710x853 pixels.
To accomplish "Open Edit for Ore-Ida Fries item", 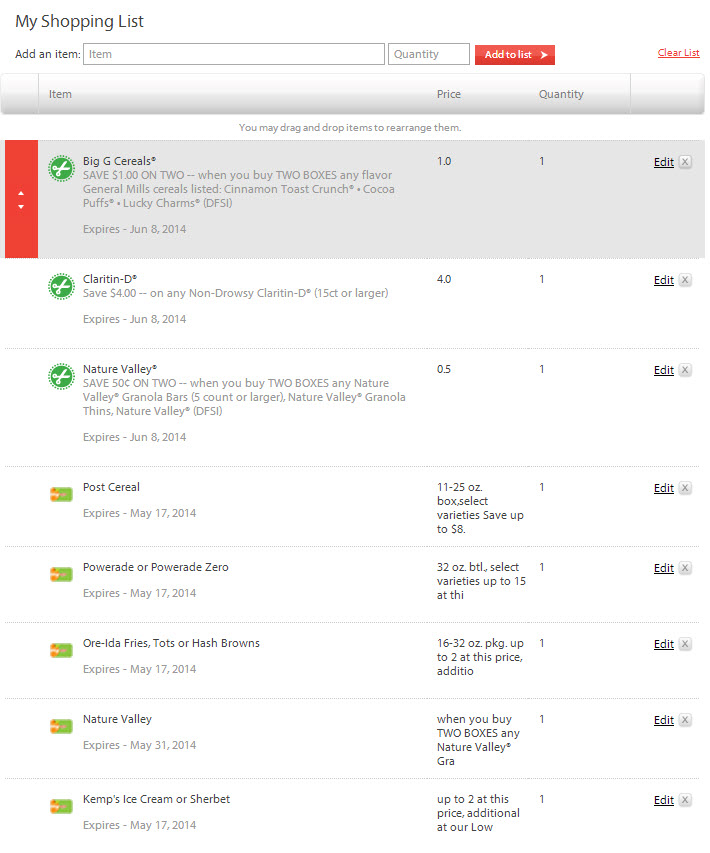I will click(664, 644).
